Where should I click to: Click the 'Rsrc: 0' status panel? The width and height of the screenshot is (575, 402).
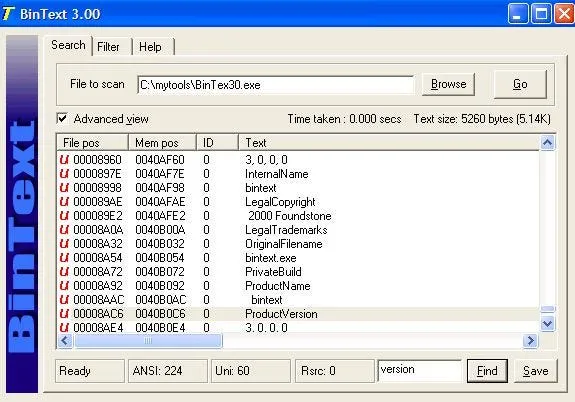334,371
